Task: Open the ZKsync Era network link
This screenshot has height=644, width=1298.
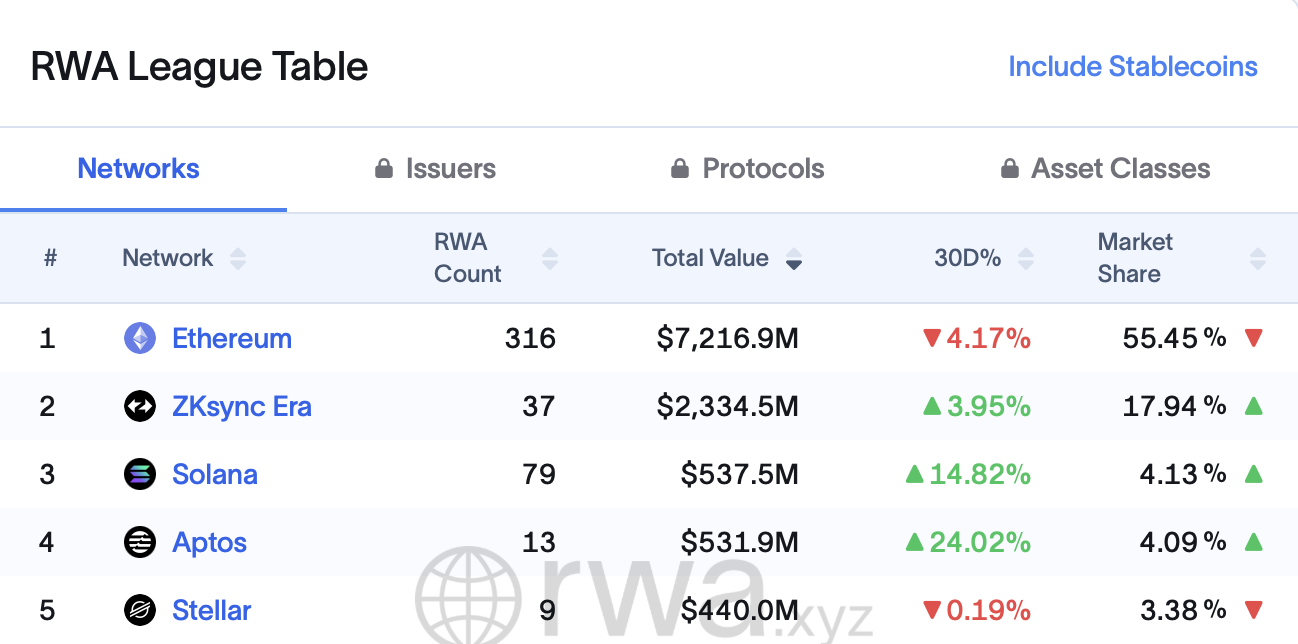Action: 242,407
